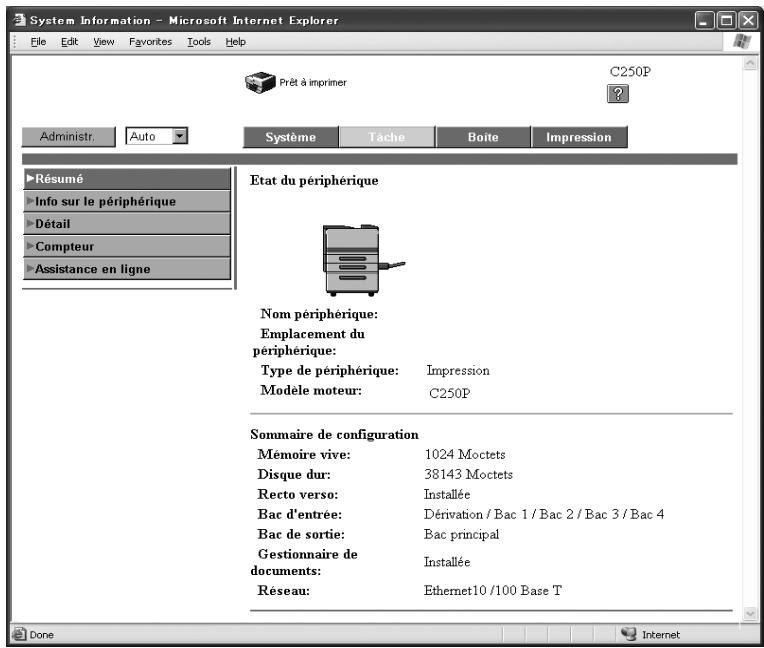
Task: Switch to the Boîte tab
Action: tap(483, 137)
